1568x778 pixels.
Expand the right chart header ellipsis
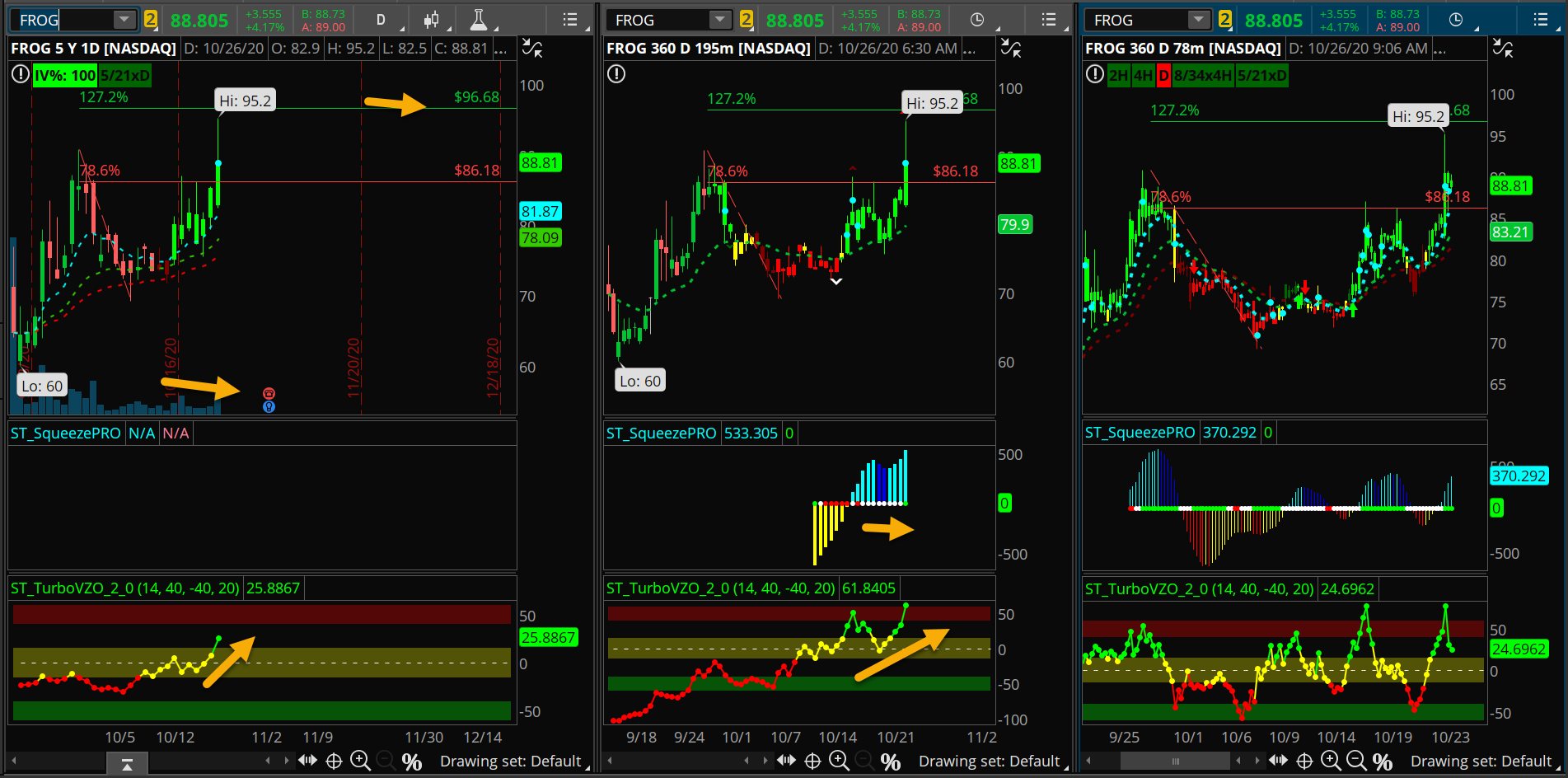point(1439,49)
